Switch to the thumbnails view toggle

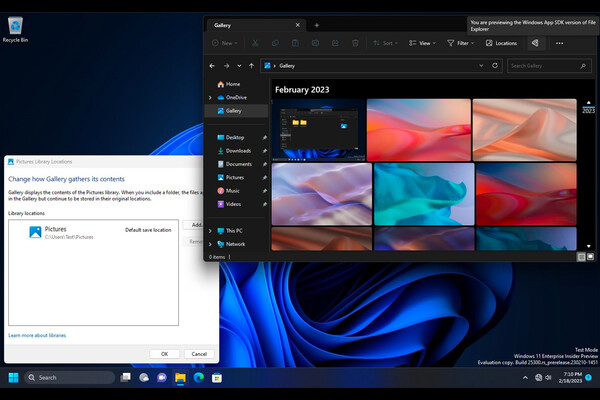point(590,257)
